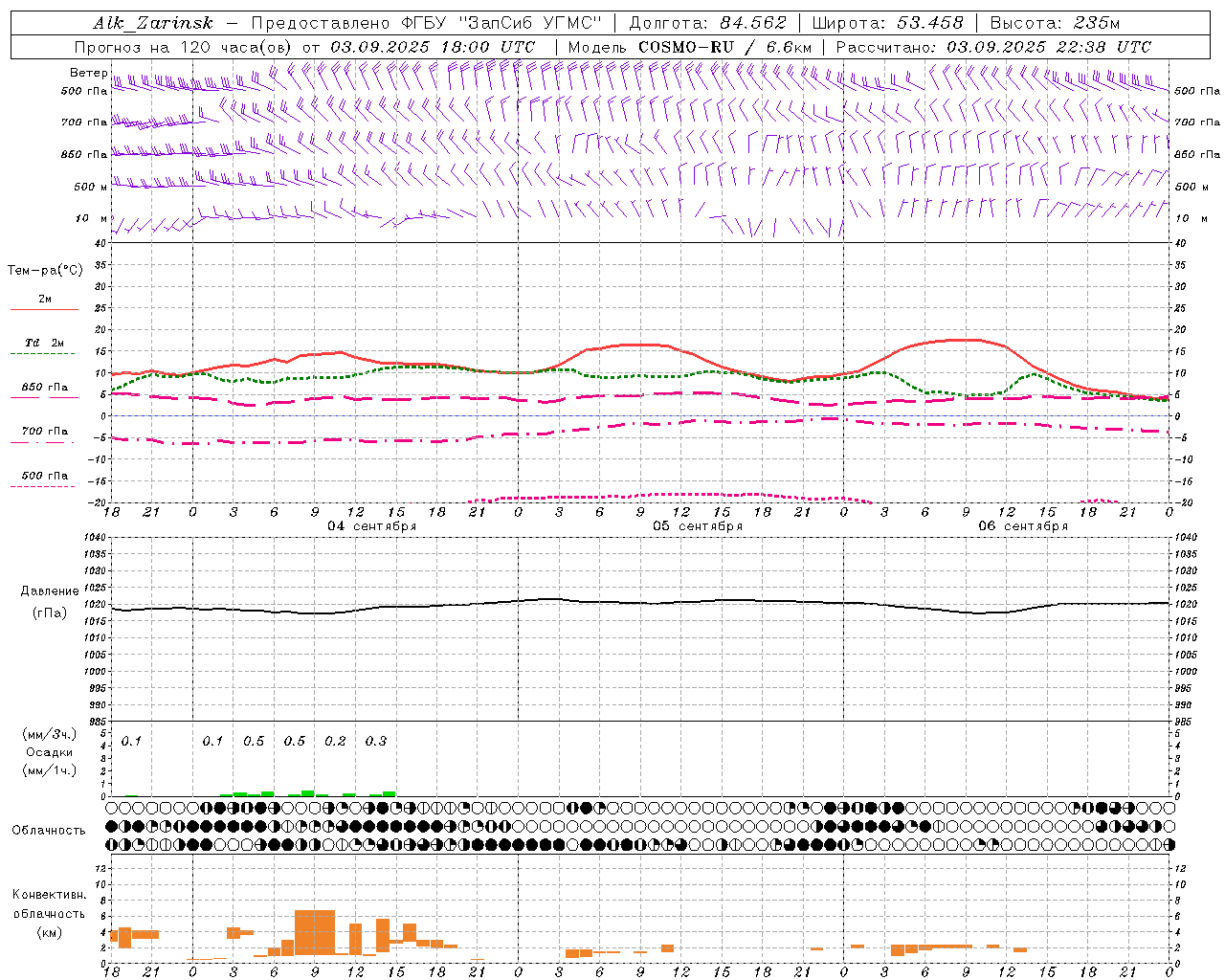Click the Тем-ра(°C) axis title
1225x980 pixels.
click(x=45, y=271)
